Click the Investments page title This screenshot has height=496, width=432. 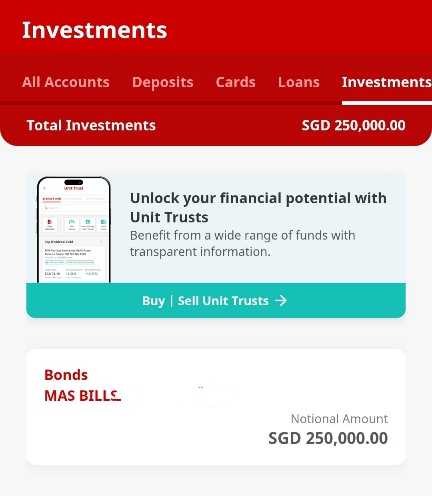(x=94, y=30)
